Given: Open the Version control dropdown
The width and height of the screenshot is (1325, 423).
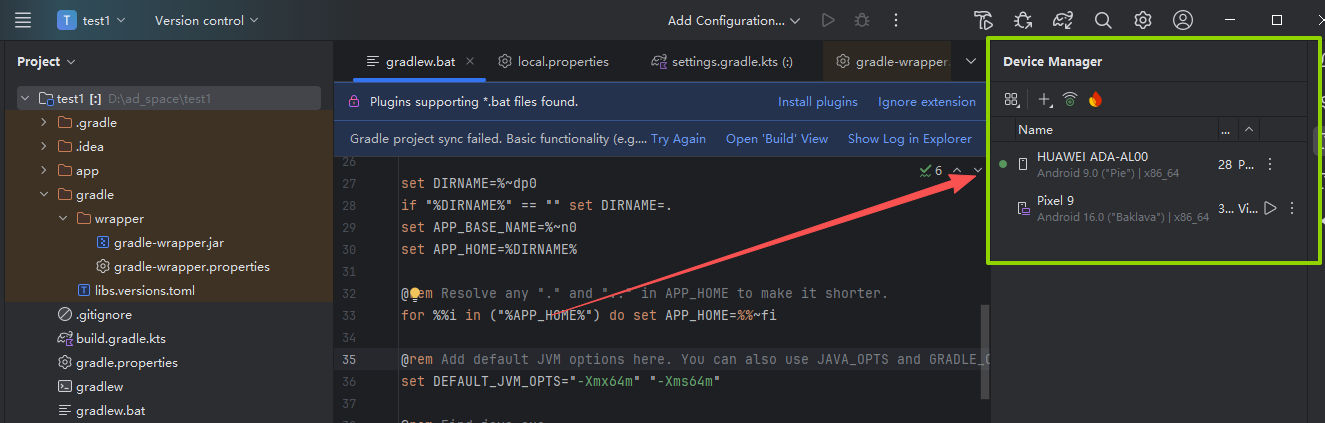Looking at the screenshot, I should 206,20.
